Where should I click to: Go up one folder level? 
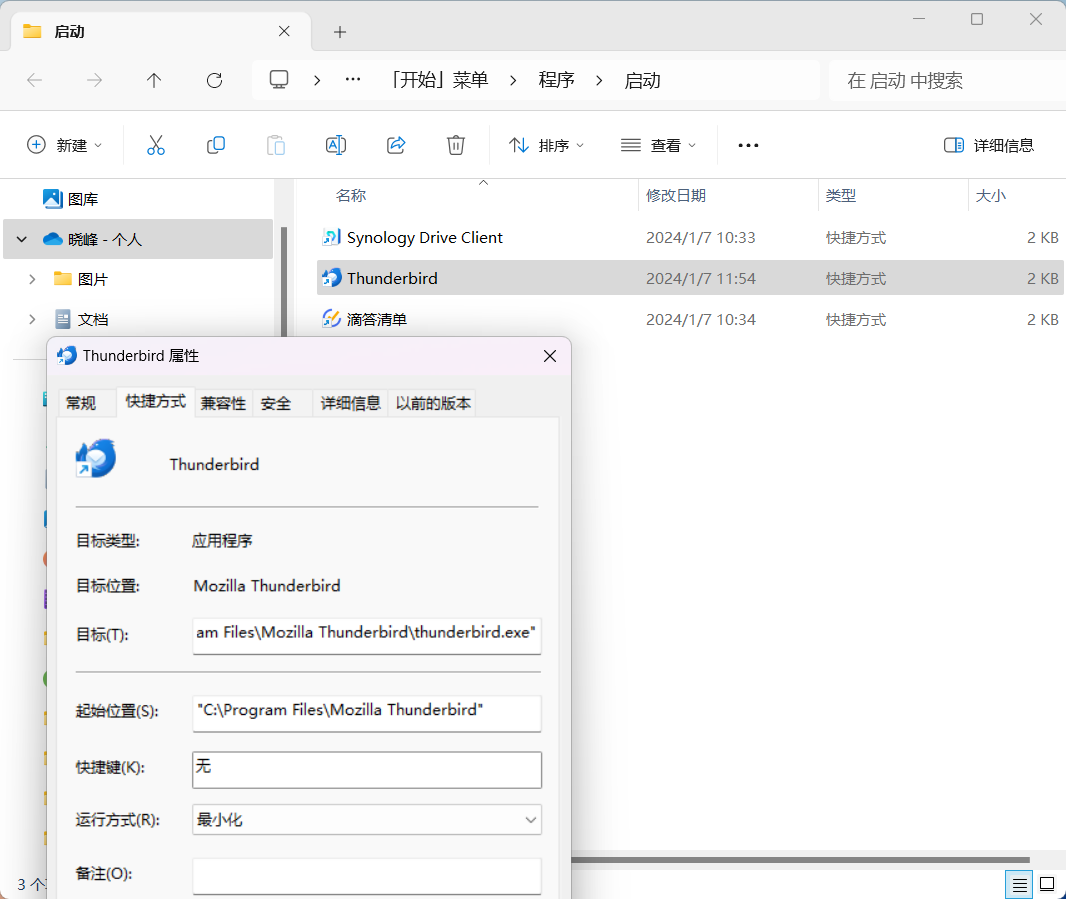coord(154,80)
